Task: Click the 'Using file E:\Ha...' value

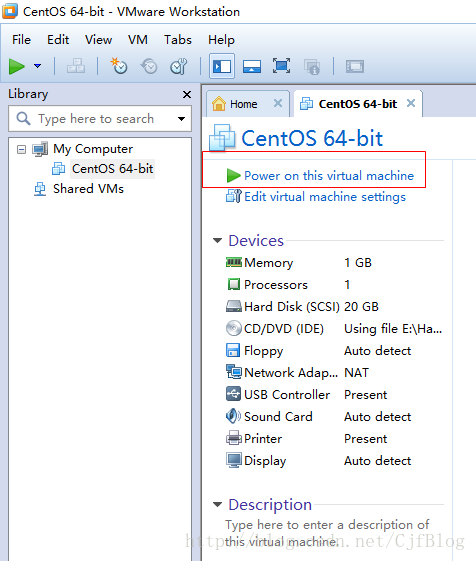Action: pyautogui.click(x=393, y=329)
